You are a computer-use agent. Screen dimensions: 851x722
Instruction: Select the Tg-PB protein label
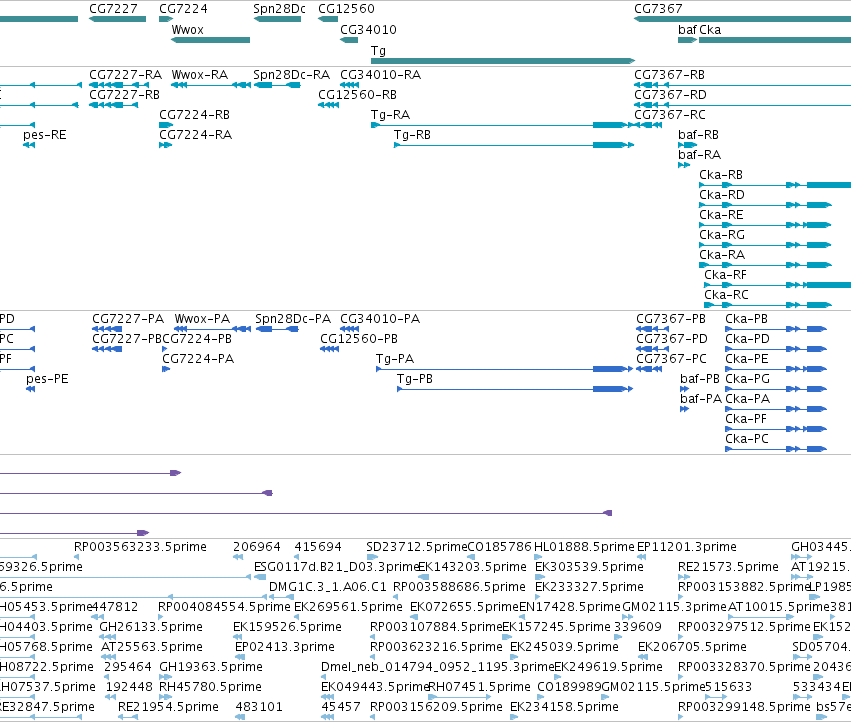tap(415, 379)
